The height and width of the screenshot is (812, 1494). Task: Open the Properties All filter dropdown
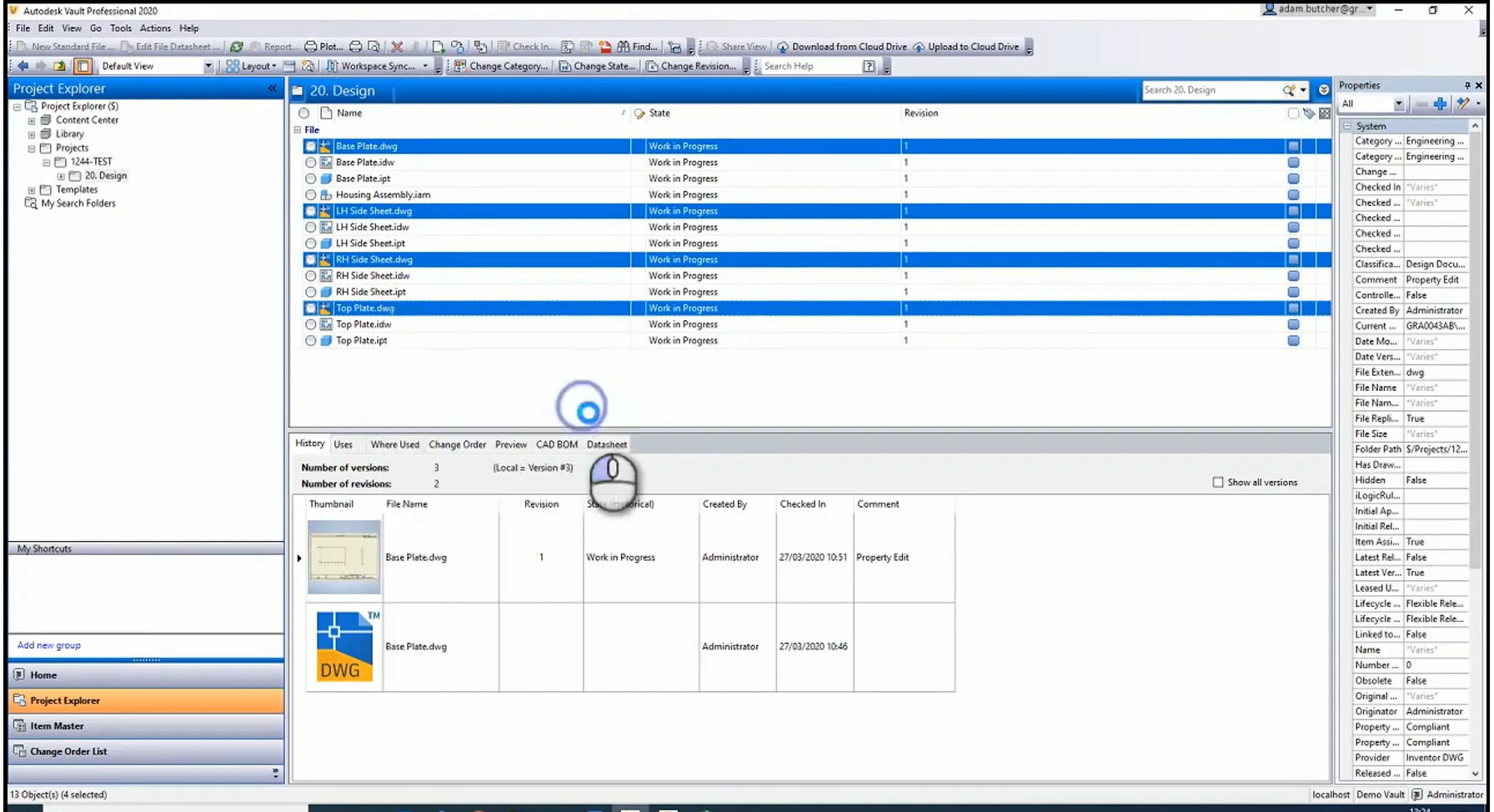coord(1398,104)
